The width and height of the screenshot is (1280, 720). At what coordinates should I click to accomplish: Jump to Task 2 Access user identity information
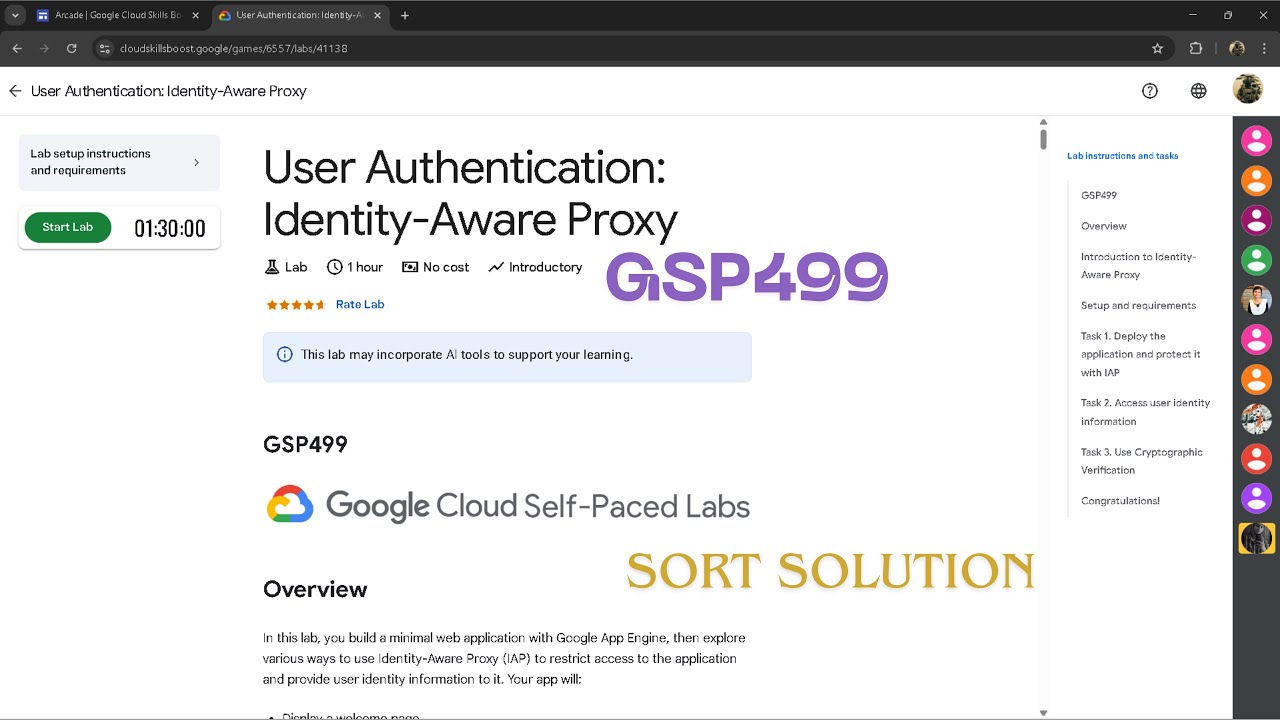(1146, 412)
